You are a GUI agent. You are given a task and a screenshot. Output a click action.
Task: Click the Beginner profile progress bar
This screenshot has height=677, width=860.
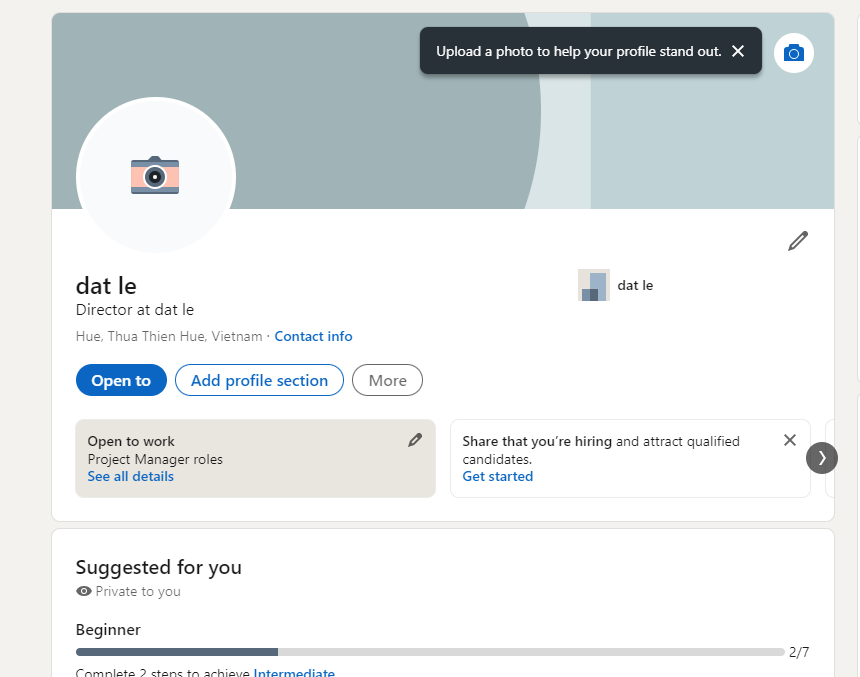[430, 652]
